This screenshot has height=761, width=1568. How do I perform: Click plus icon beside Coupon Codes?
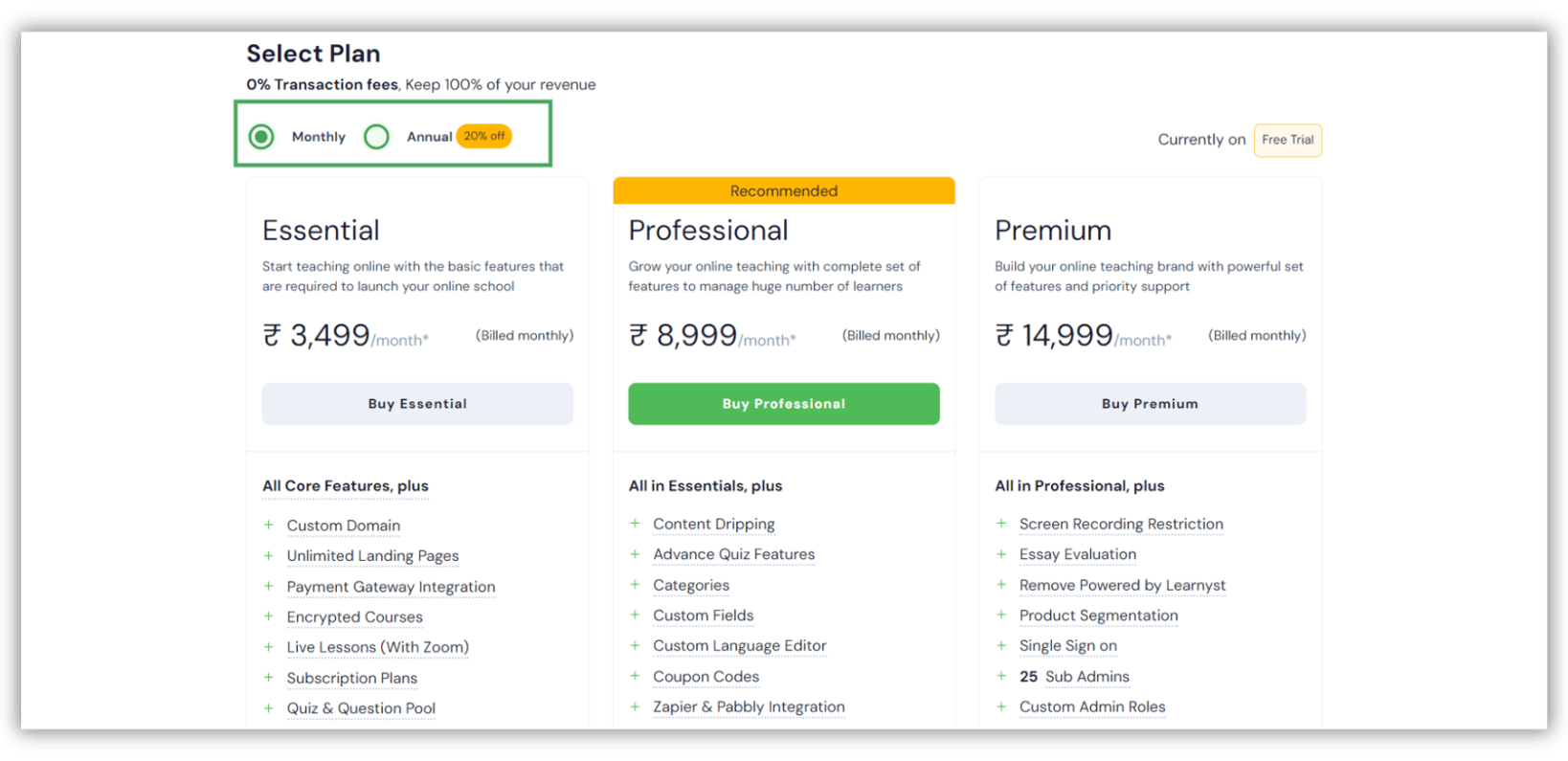pos(636,677)
